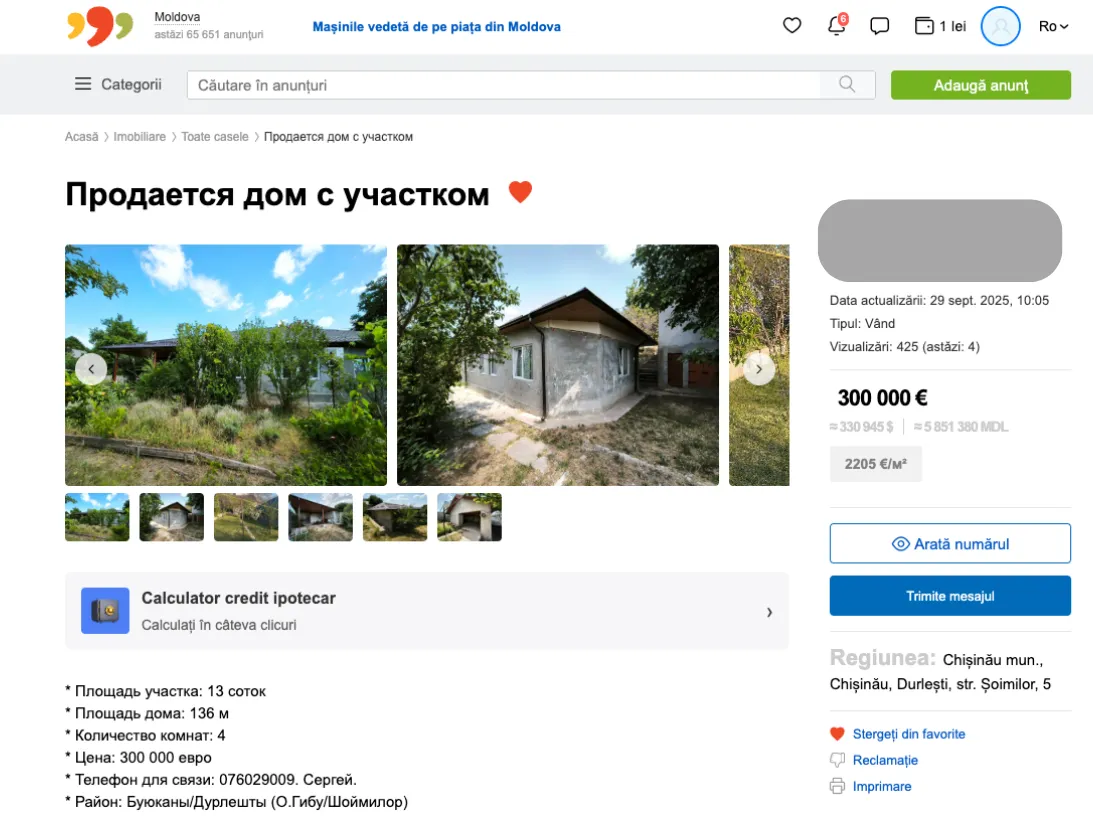1093x816 pixels.
Task: Click the Trimite mesajul button
Action: pyautogui.click(x=950, y=596)
